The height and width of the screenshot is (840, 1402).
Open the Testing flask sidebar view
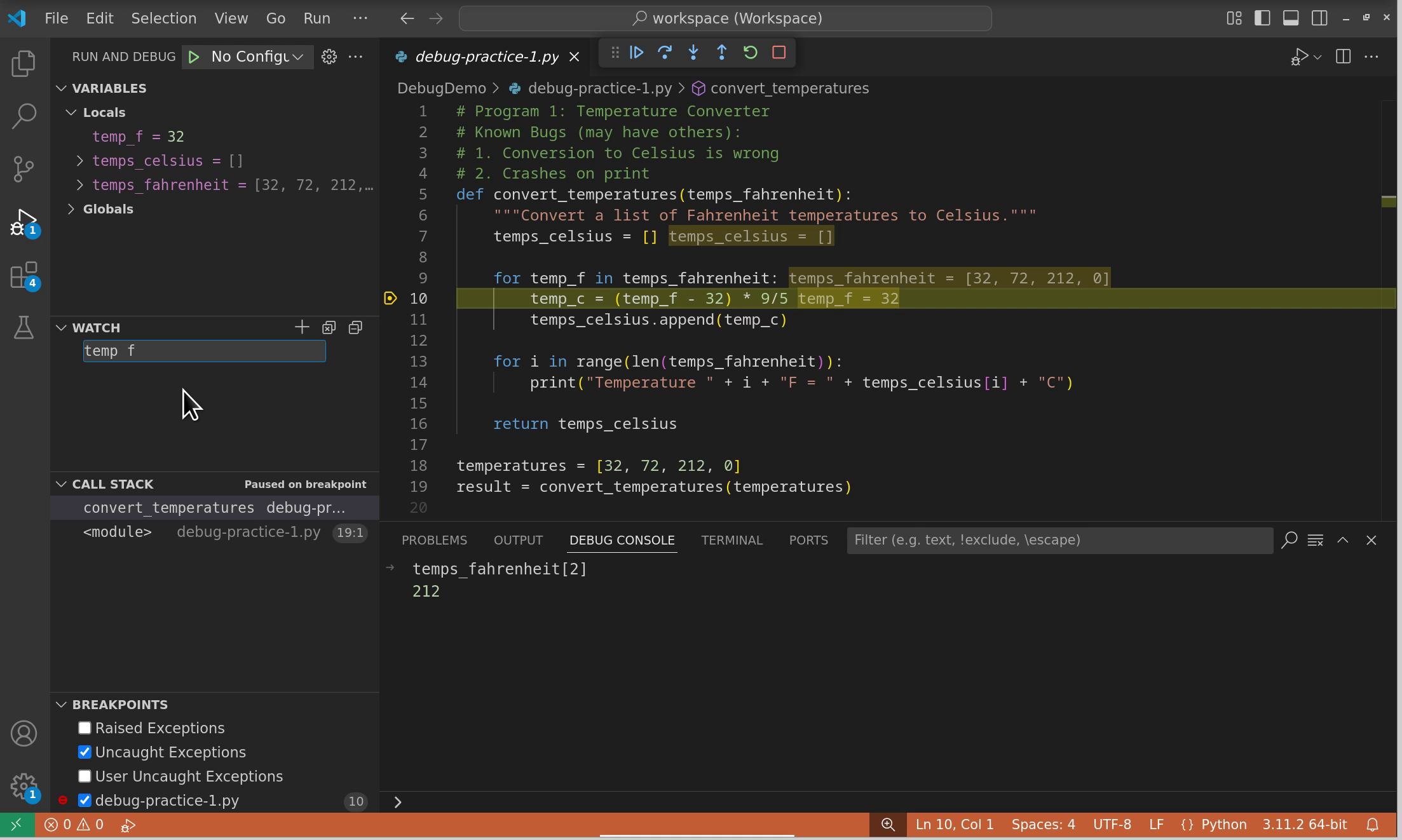coord(24,328)
